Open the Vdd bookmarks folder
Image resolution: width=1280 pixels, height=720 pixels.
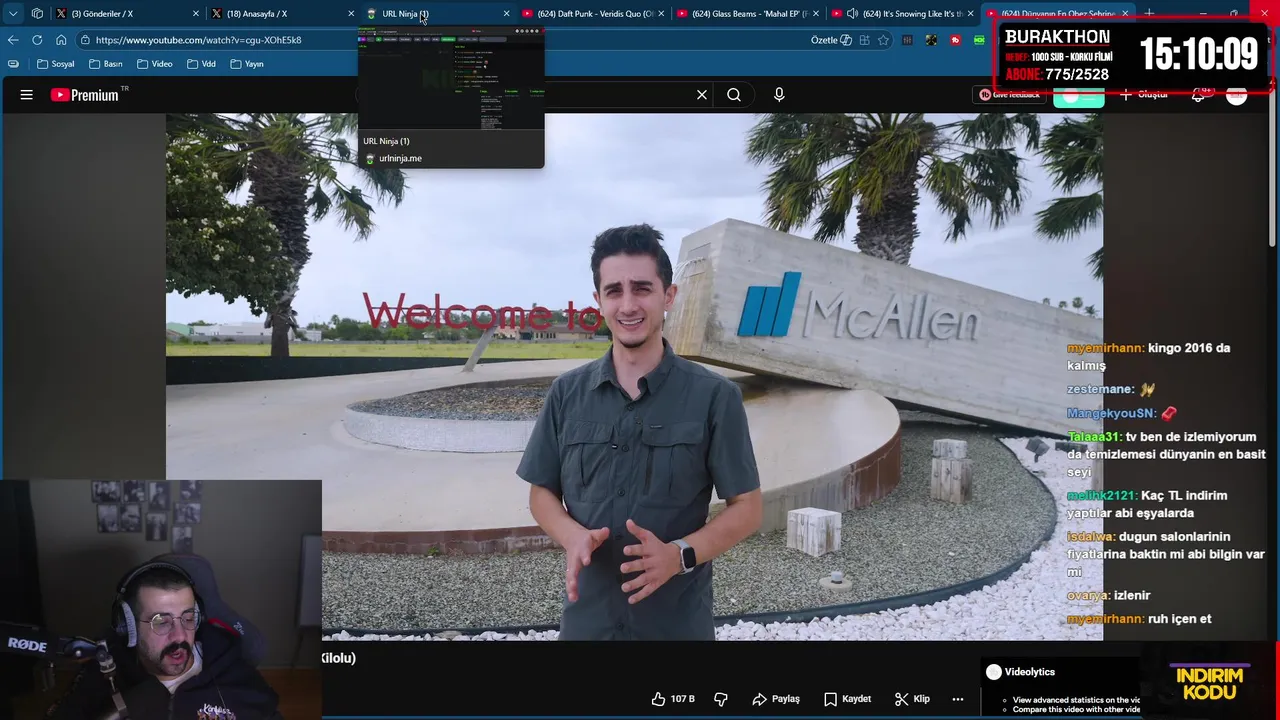(x=201, y=64)
